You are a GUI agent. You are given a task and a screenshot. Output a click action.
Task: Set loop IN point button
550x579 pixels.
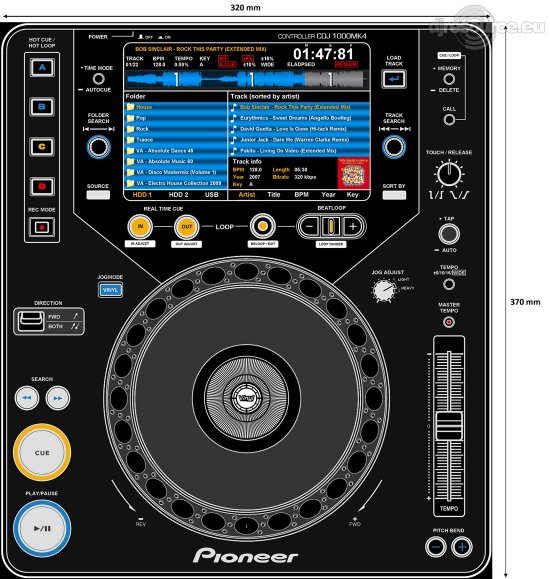coord(140,226)
